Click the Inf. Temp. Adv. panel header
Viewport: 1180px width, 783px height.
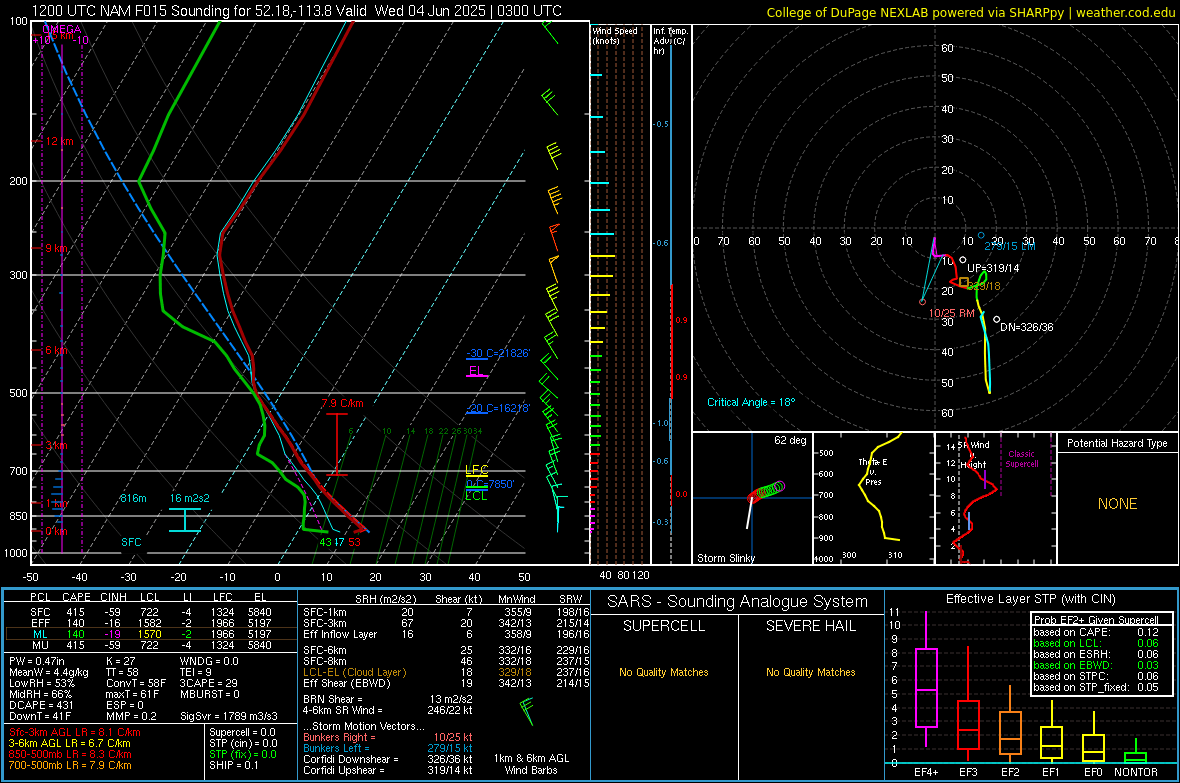coord(670,41)
